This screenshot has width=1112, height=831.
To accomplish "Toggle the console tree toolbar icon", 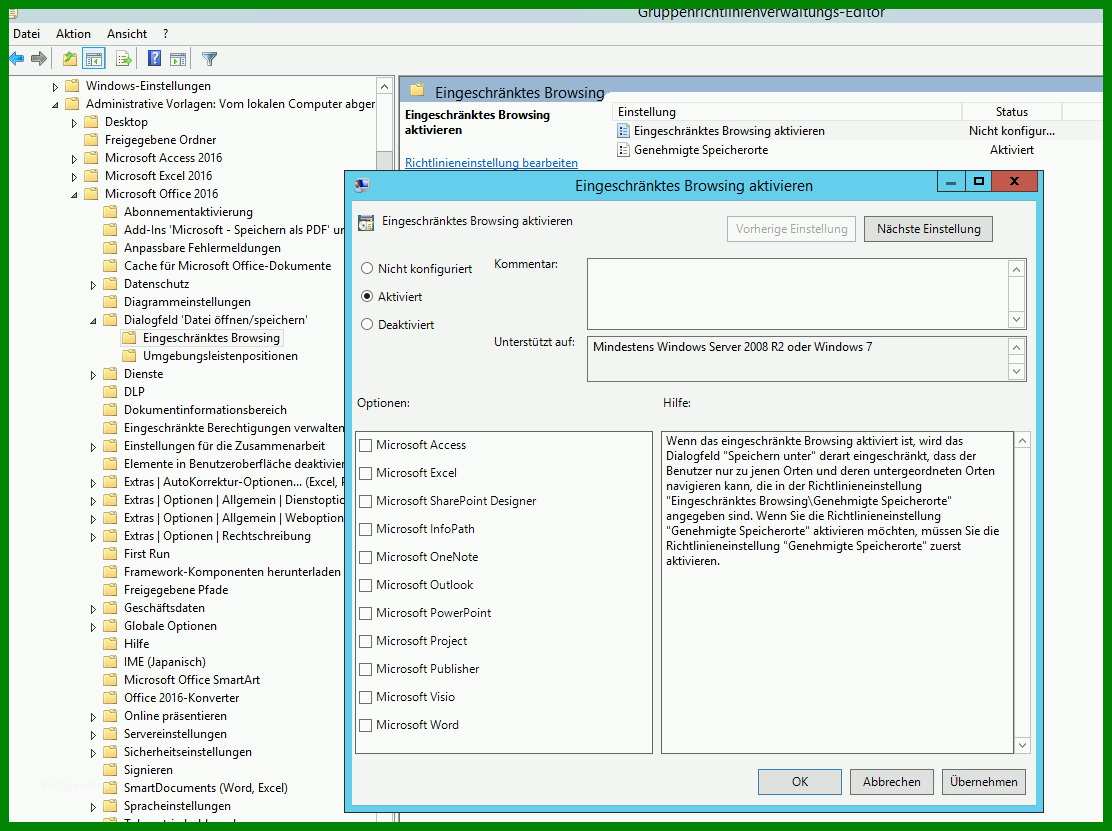I will pos(94,59).
